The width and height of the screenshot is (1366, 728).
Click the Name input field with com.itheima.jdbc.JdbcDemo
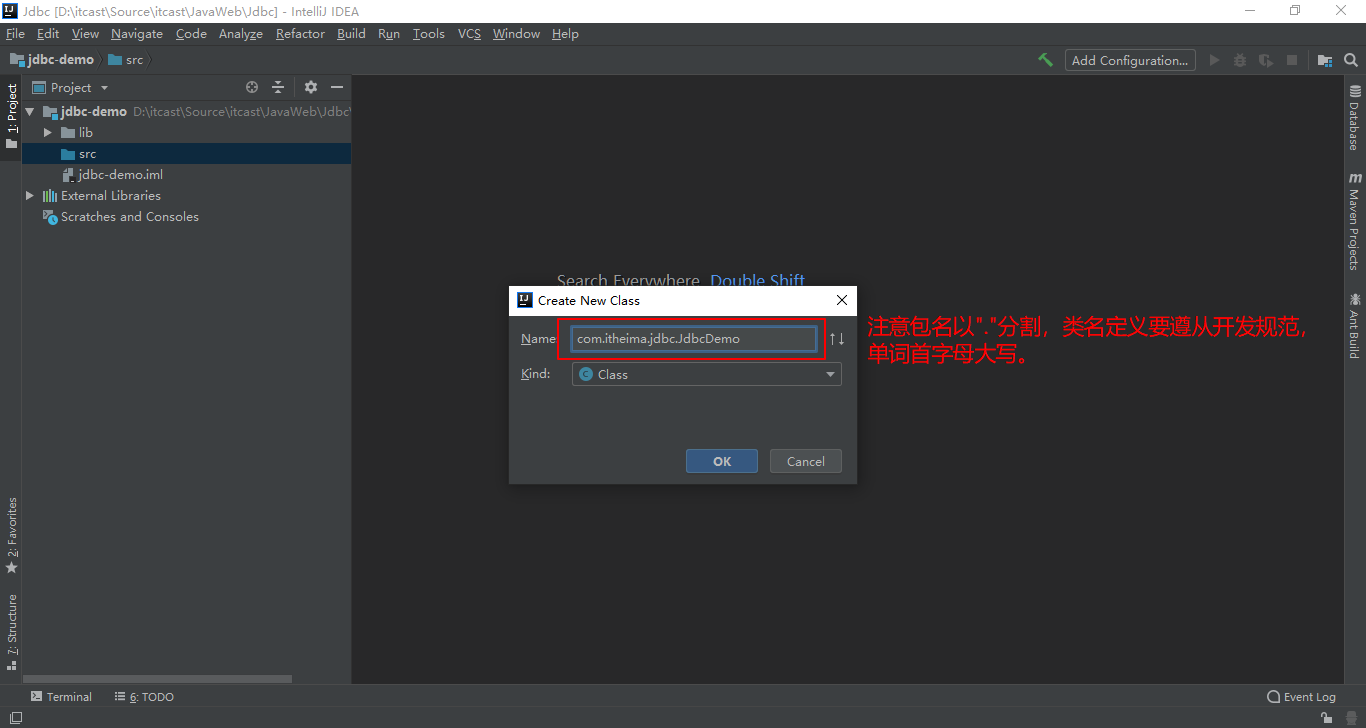[694, 339]
